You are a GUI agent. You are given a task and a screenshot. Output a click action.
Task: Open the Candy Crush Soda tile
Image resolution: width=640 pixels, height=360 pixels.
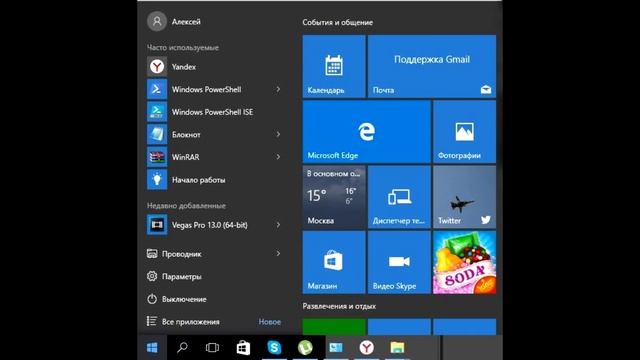click(x=464, y=262)
